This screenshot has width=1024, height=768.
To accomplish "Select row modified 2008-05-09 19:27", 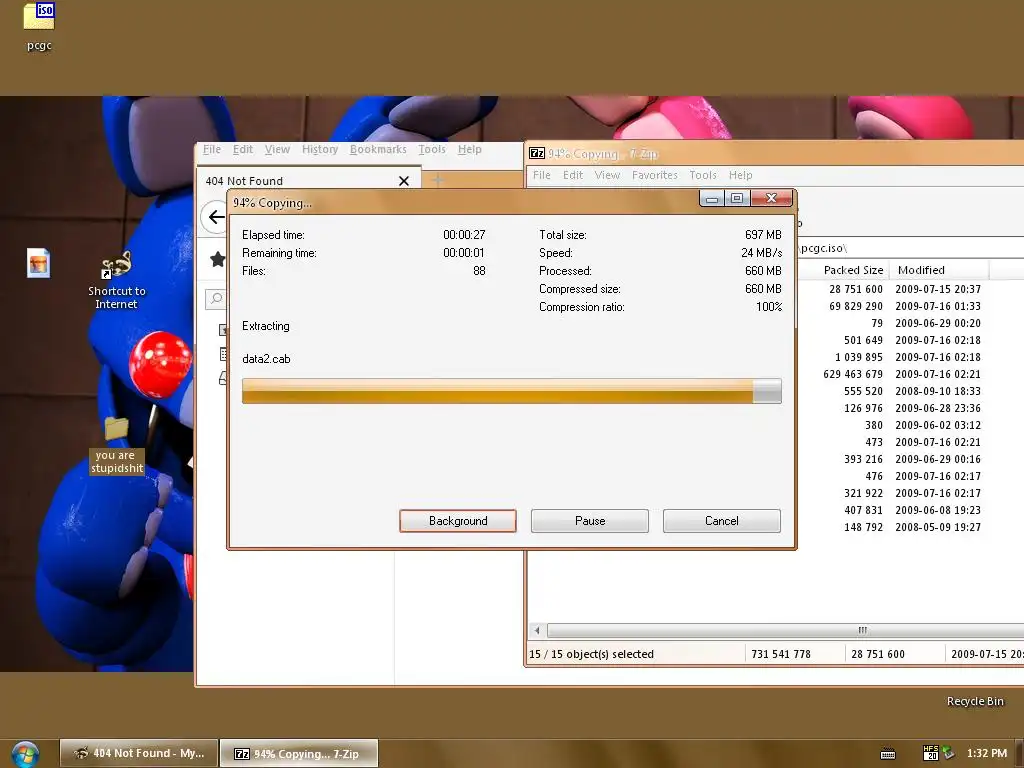I will pyautogui.click(x=910, y=527).
